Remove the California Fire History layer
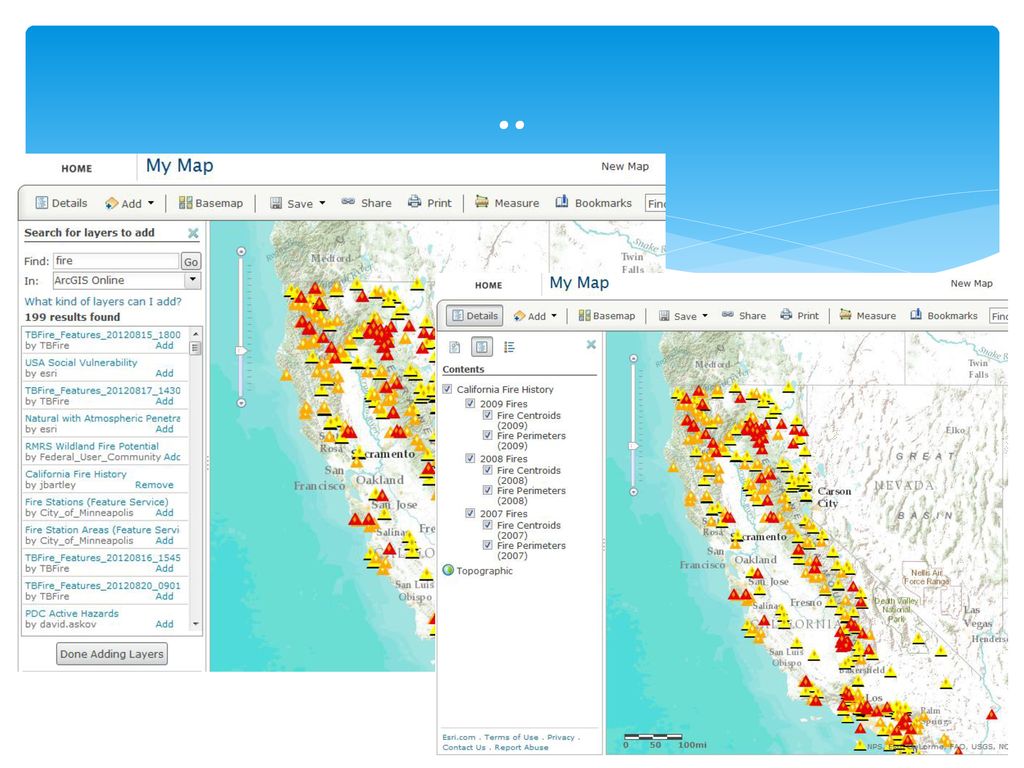The height and width of the screenshot is (768, 1024). [154, 485]
